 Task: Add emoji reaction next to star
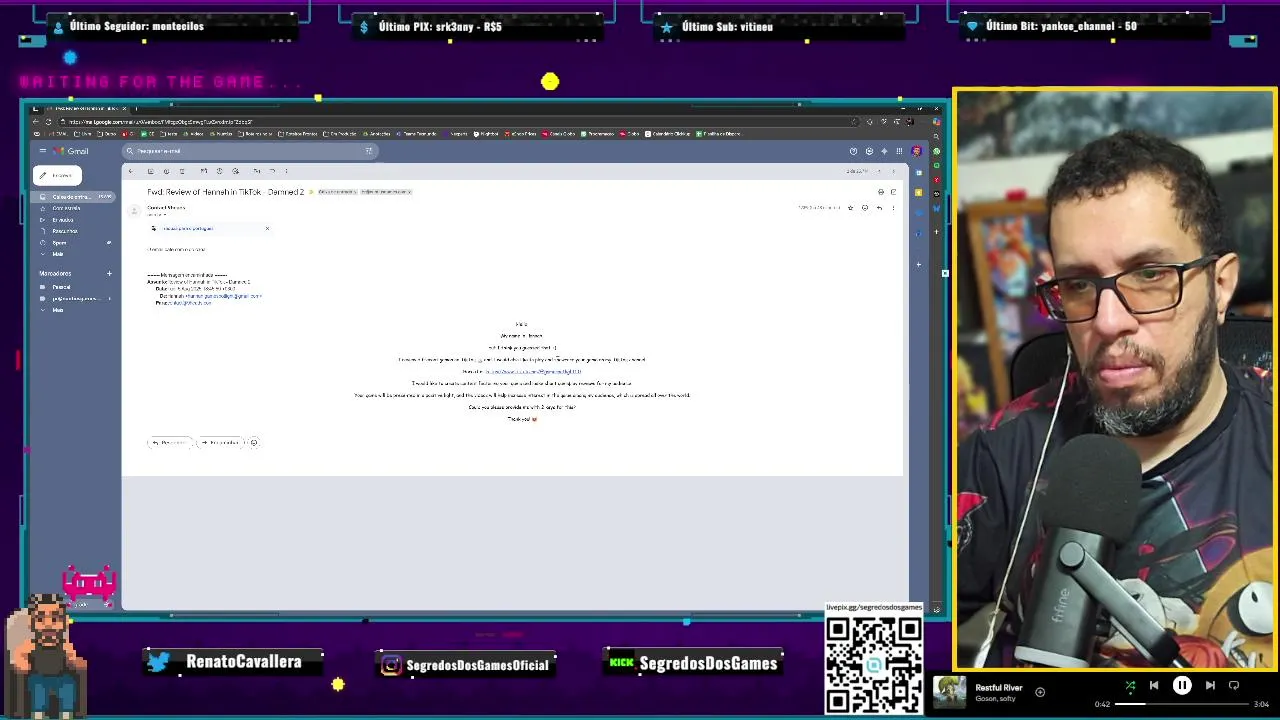tap(865, 208)
